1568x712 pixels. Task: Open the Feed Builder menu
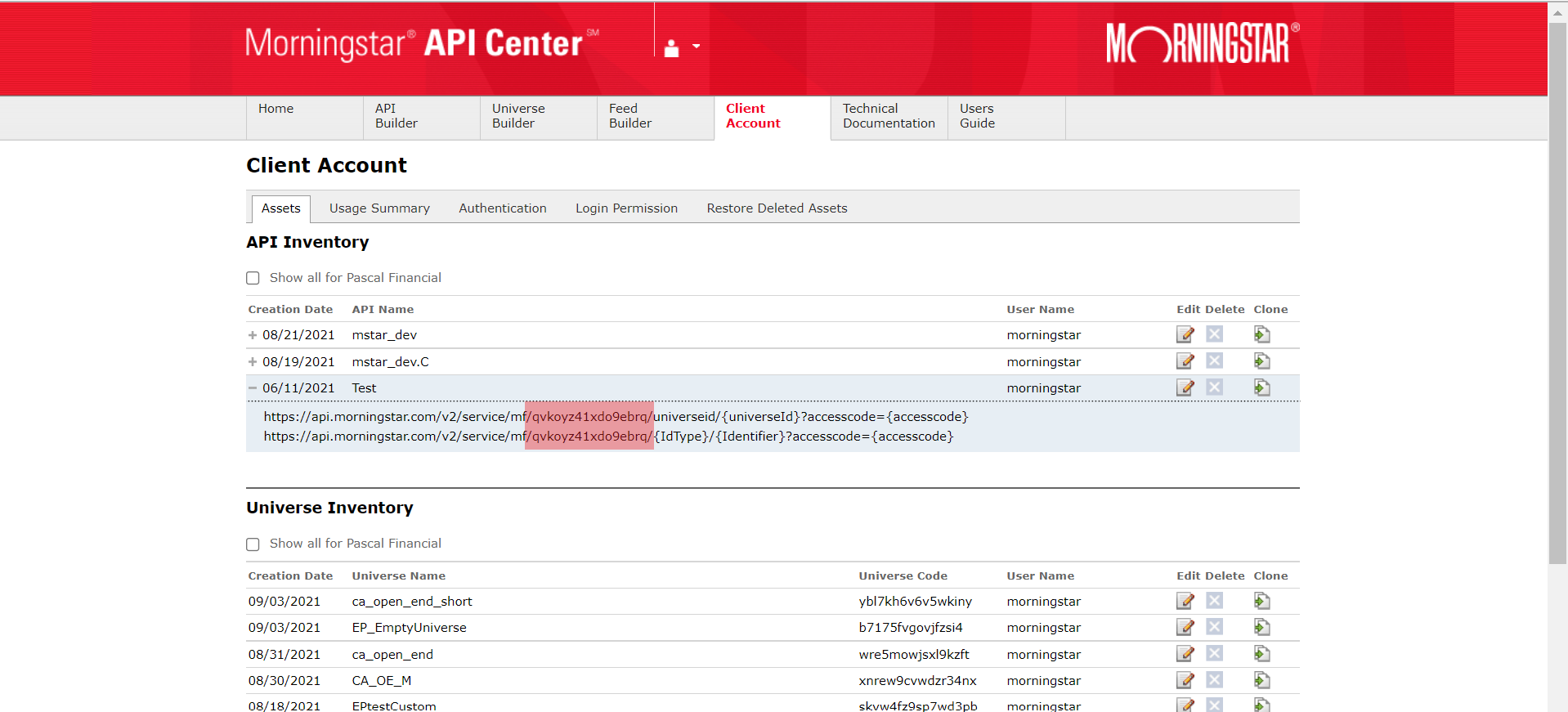click(656, 118)
